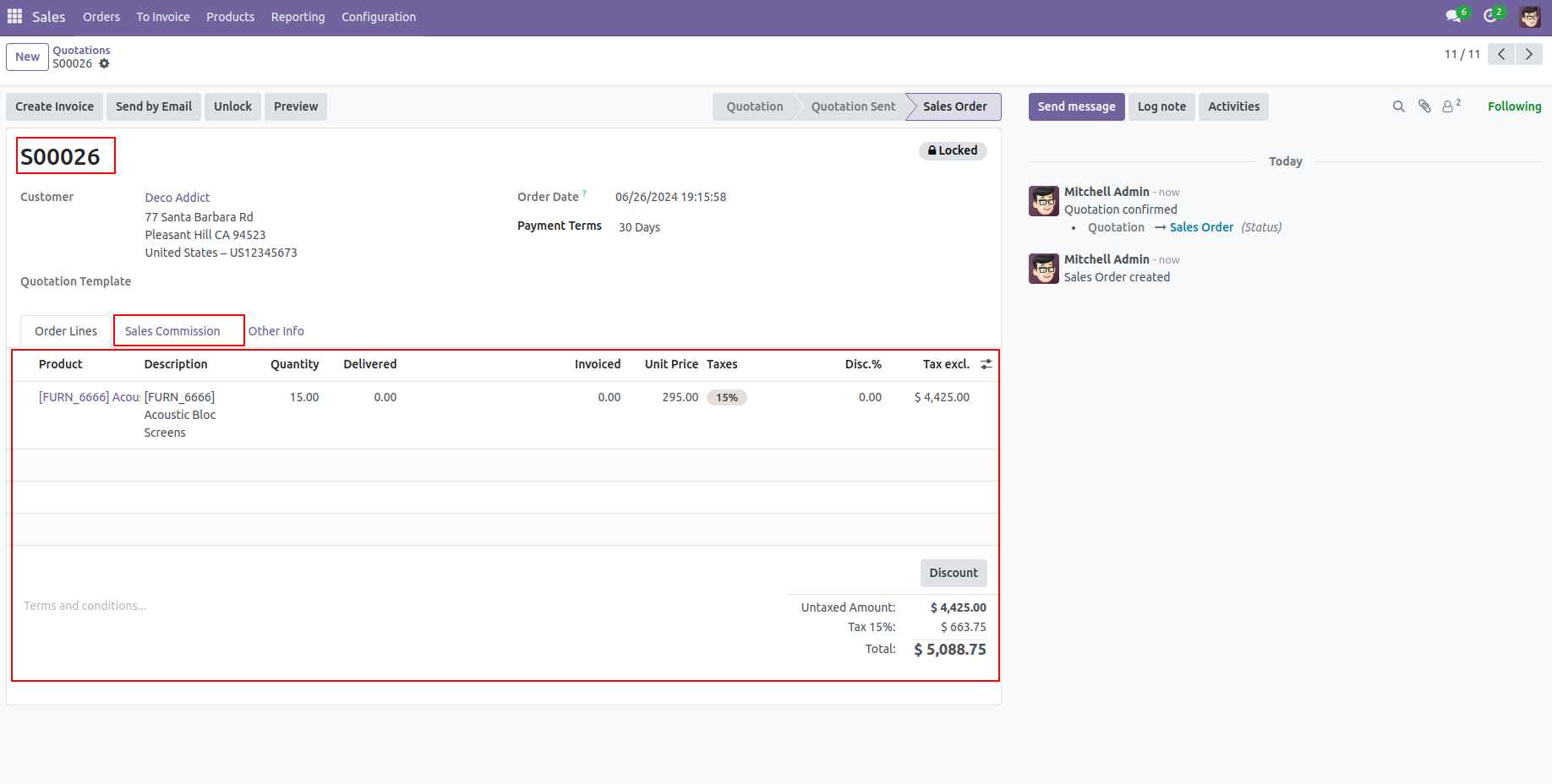The image size is (1552, 784).
Task: Click the Terms and conditions text area
Action: (85, 606)
